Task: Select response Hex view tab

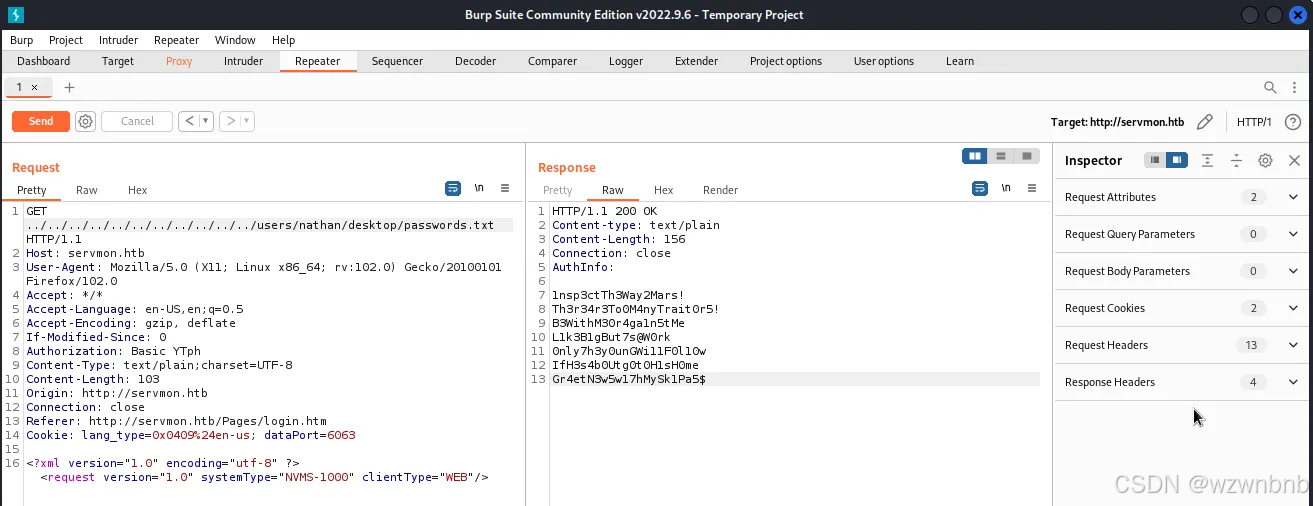Action: tap(663, 190)
